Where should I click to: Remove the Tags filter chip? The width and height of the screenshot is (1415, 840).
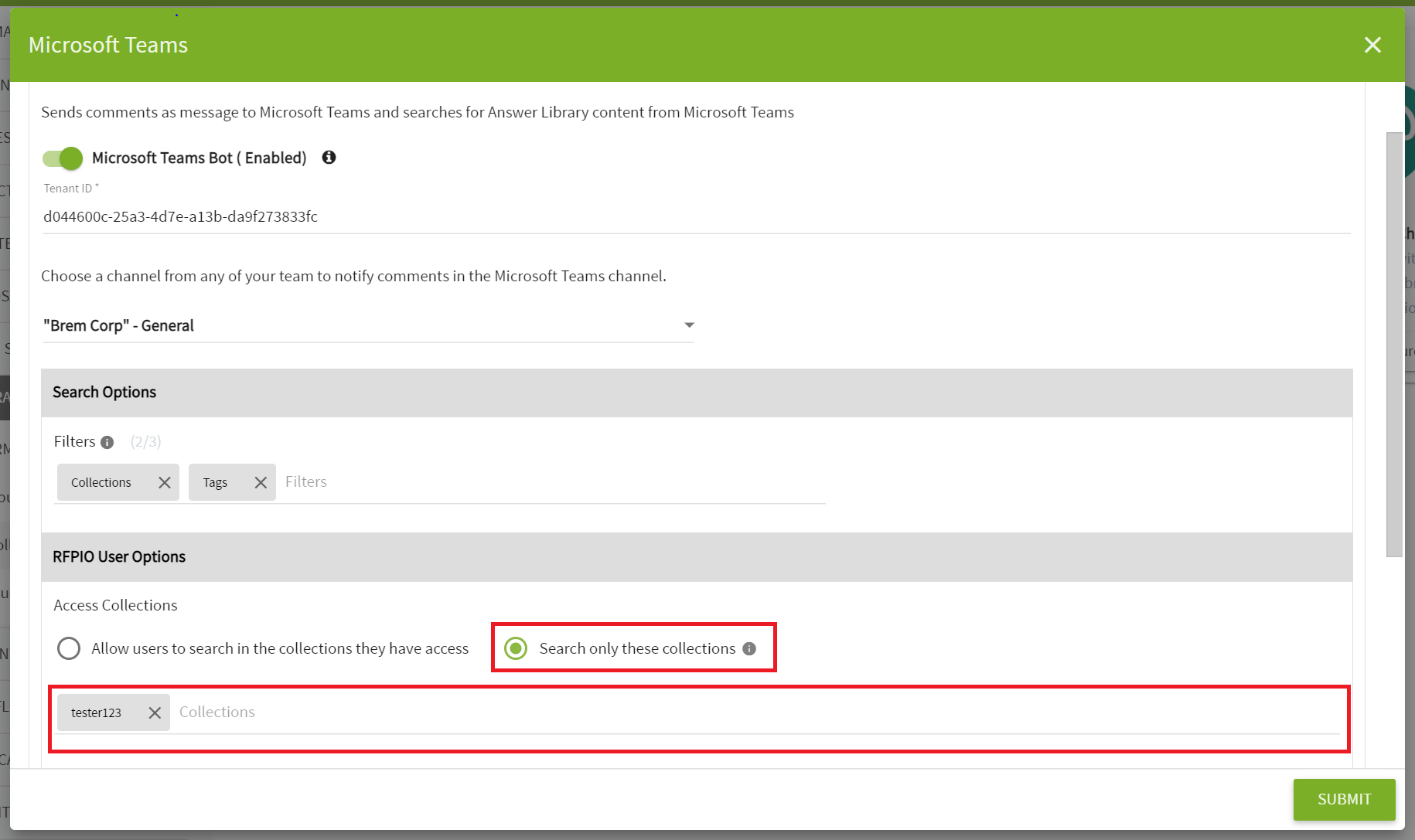tap(261, 482)
